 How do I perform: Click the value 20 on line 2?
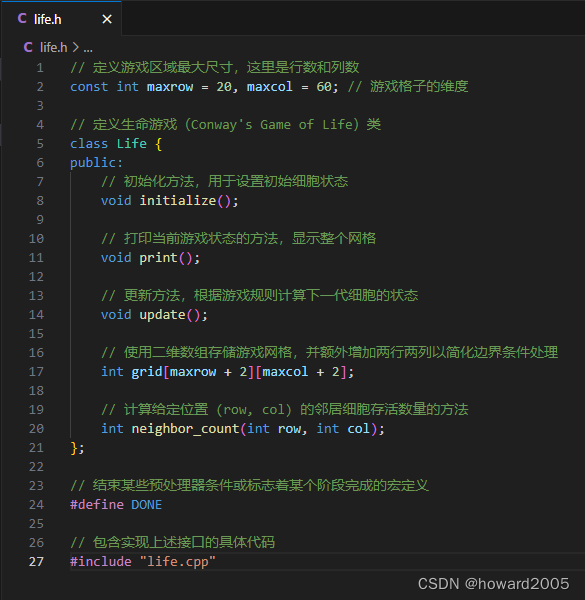tap(224, 87)
